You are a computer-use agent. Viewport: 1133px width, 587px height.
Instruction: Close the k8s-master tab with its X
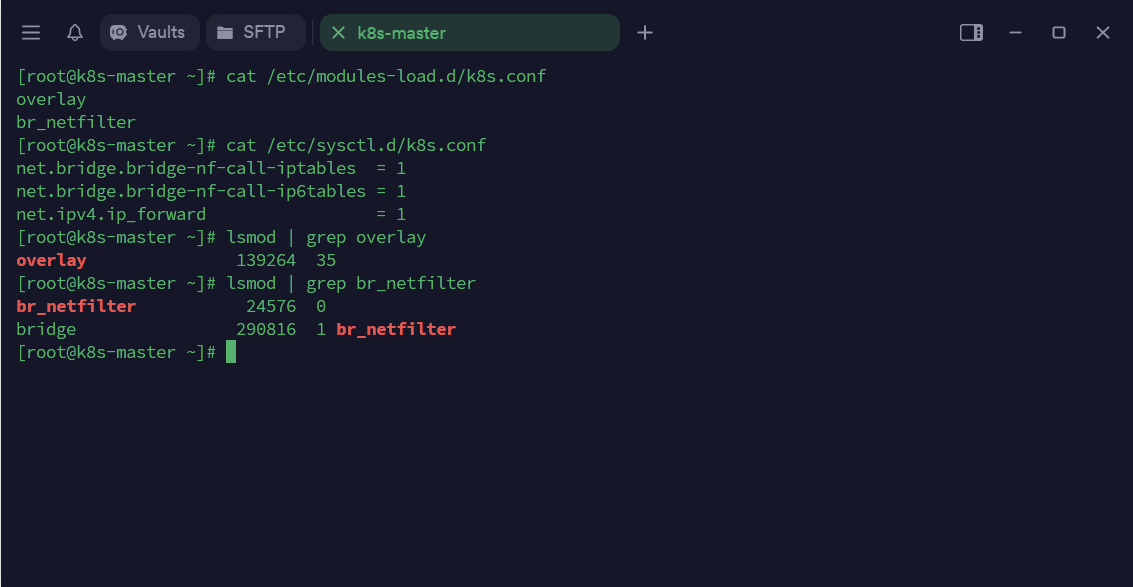(x=338, y=33)
